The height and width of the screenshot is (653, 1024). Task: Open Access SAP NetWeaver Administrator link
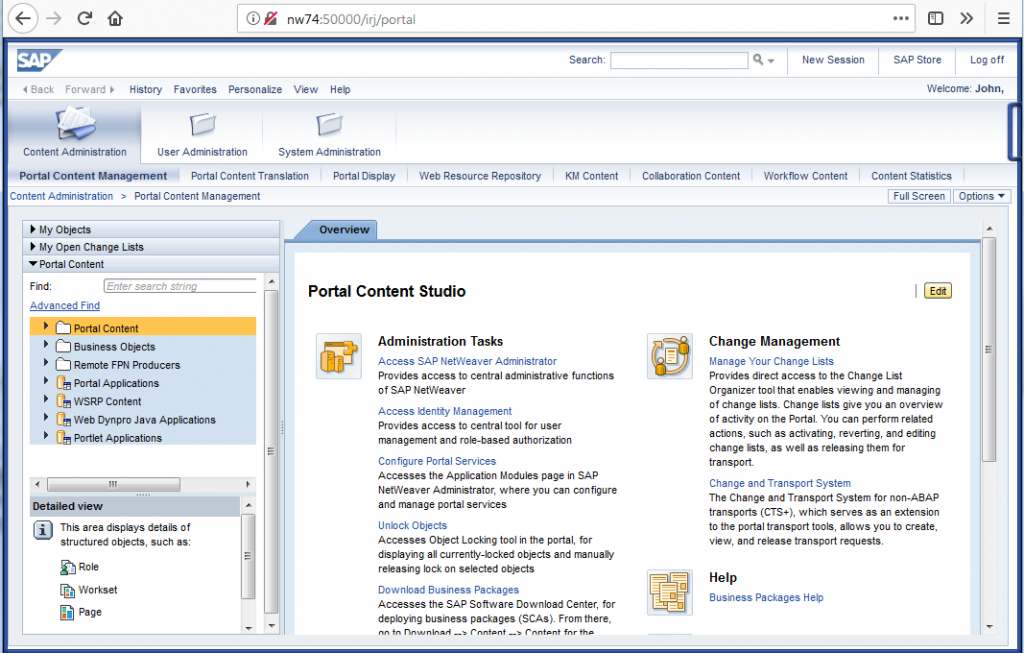point(467,361)
